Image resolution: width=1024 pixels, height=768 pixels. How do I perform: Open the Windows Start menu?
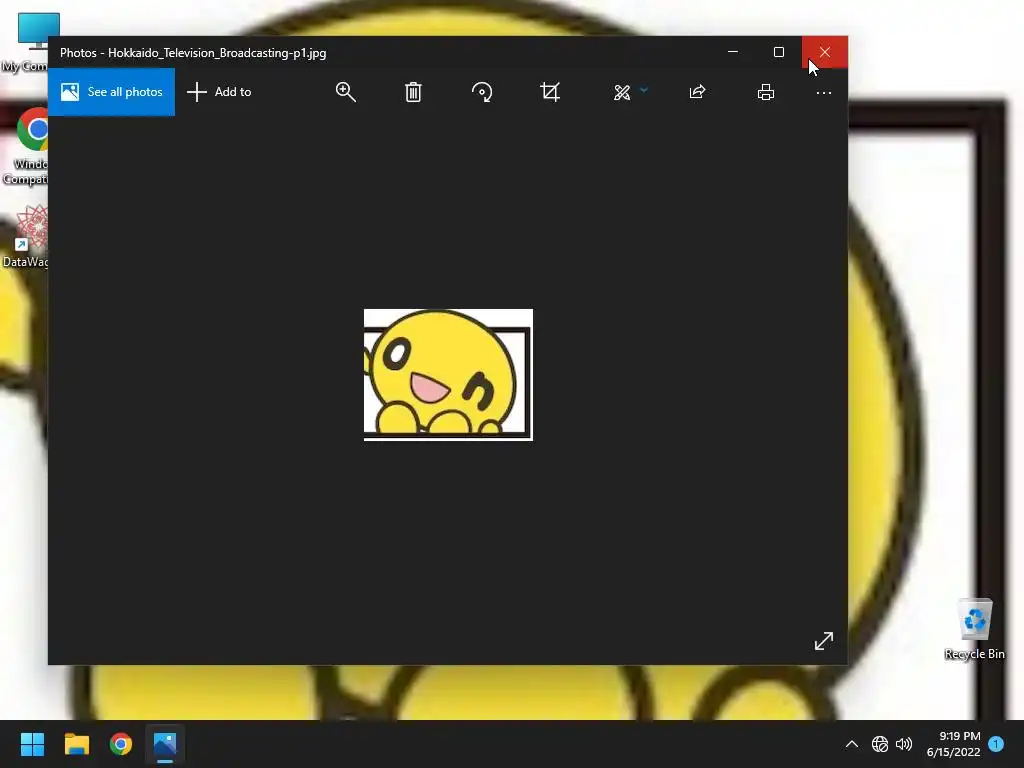[x=32, y=744]
